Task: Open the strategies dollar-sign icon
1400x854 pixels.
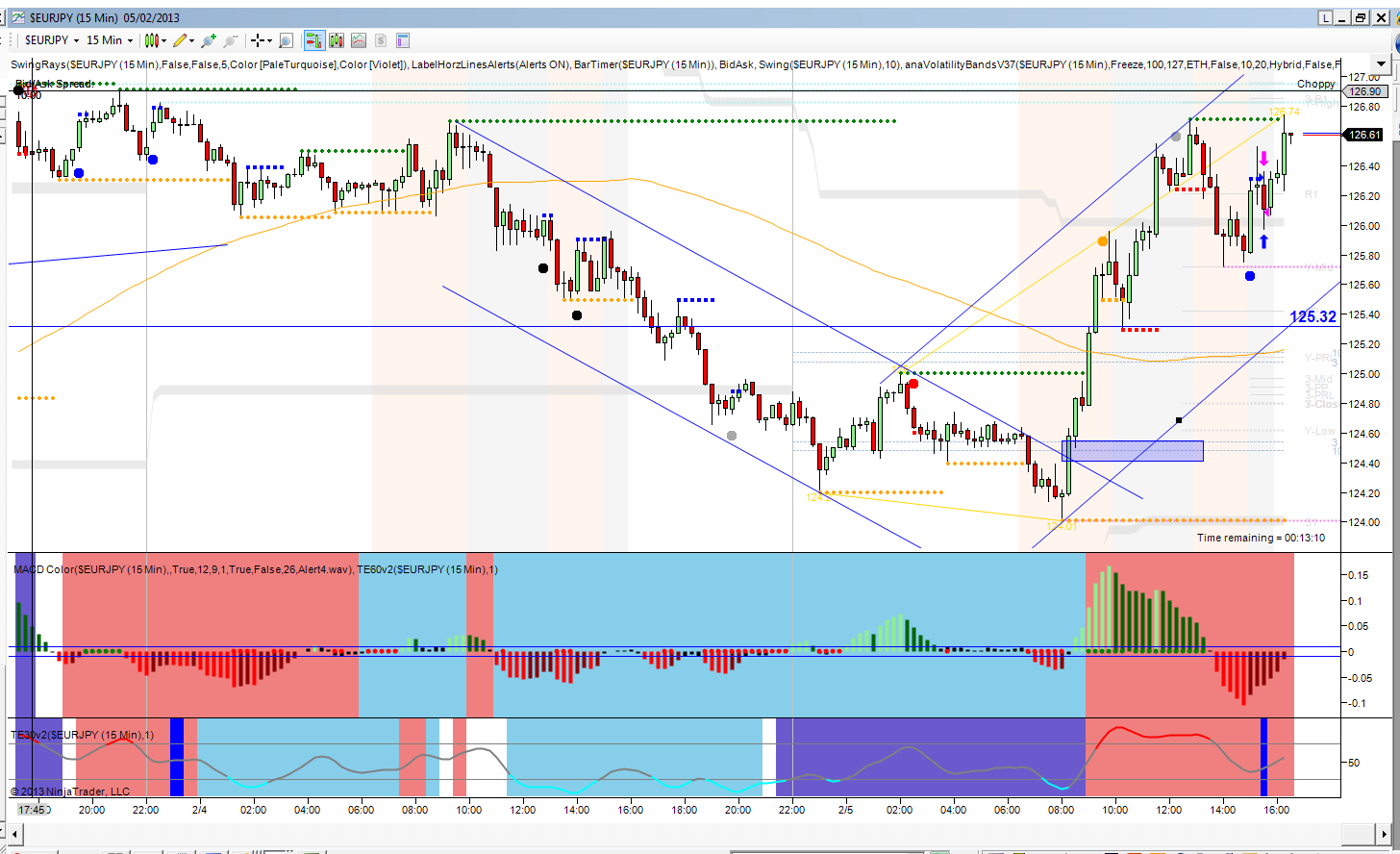Action: 381,40
